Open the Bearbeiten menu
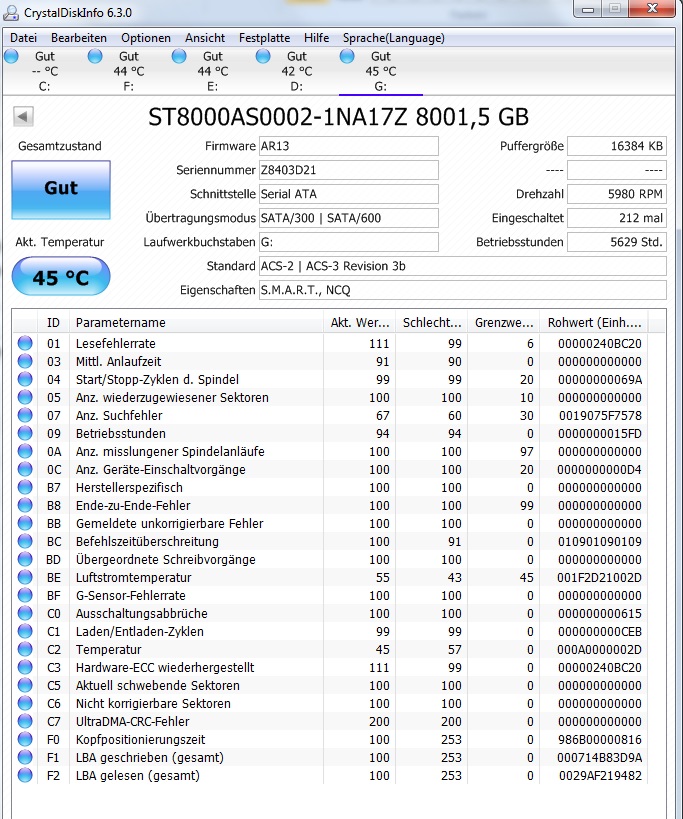683x819 pixels. (x=79, y=38)
